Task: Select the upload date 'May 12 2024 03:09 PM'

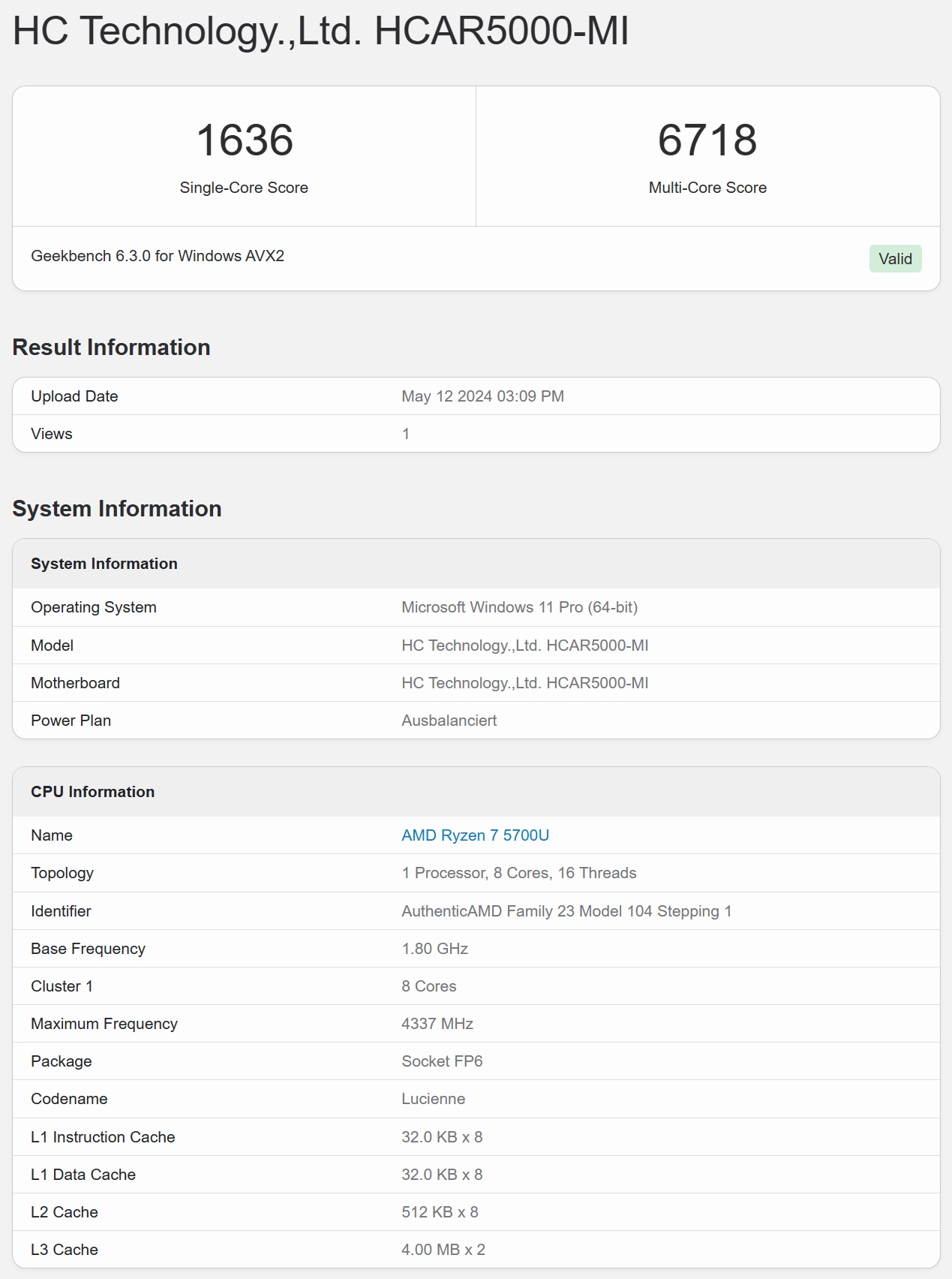Action: [482, 396]
